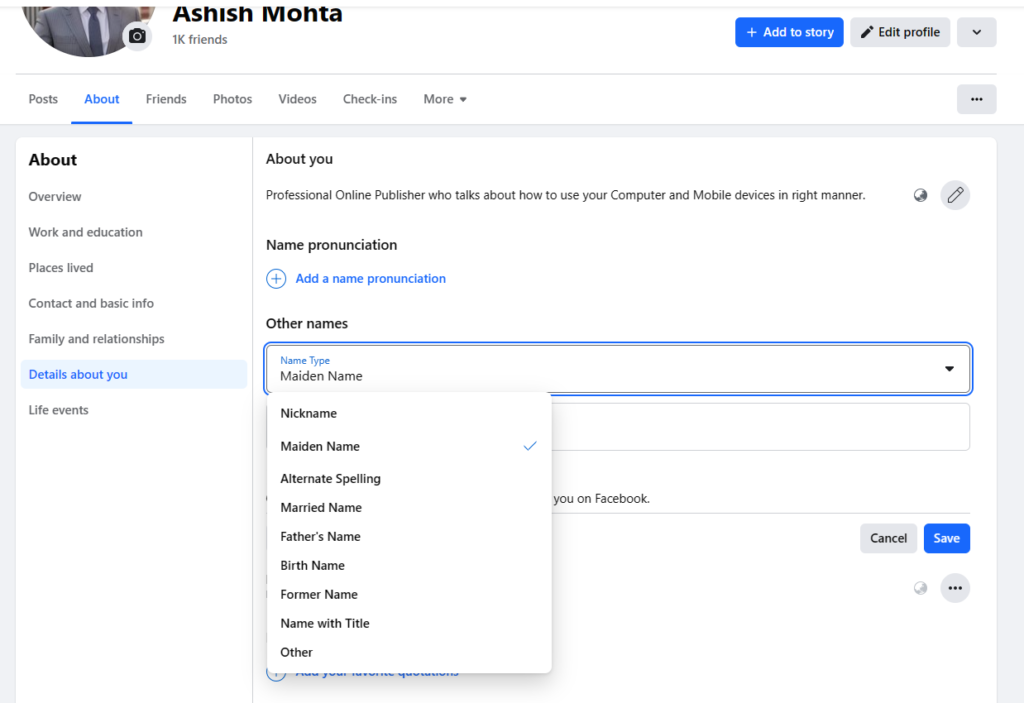Click the Name pronunciation heading
This screenshot has height=703, width=1024.
pyautogui.click(x=331, y=245)
